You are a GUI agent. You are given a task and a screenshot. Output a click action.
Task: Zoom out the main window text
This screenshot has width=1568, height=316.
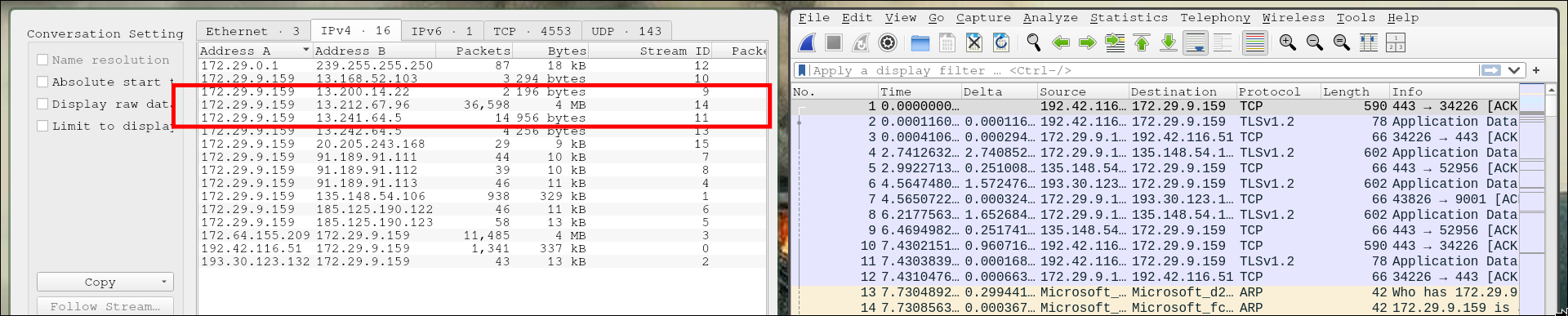[1315, 42]
